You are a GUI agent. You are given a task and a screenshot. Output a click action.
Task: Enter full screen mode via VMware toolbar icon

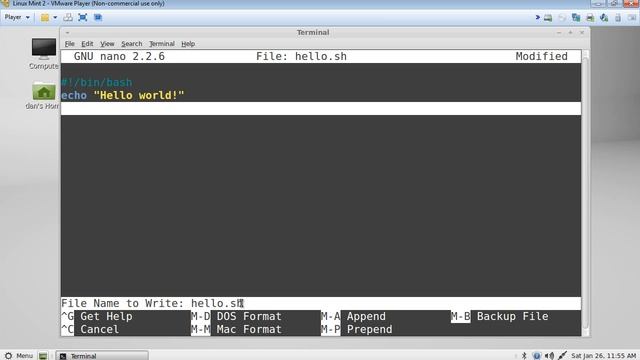[x=83, y=18]
